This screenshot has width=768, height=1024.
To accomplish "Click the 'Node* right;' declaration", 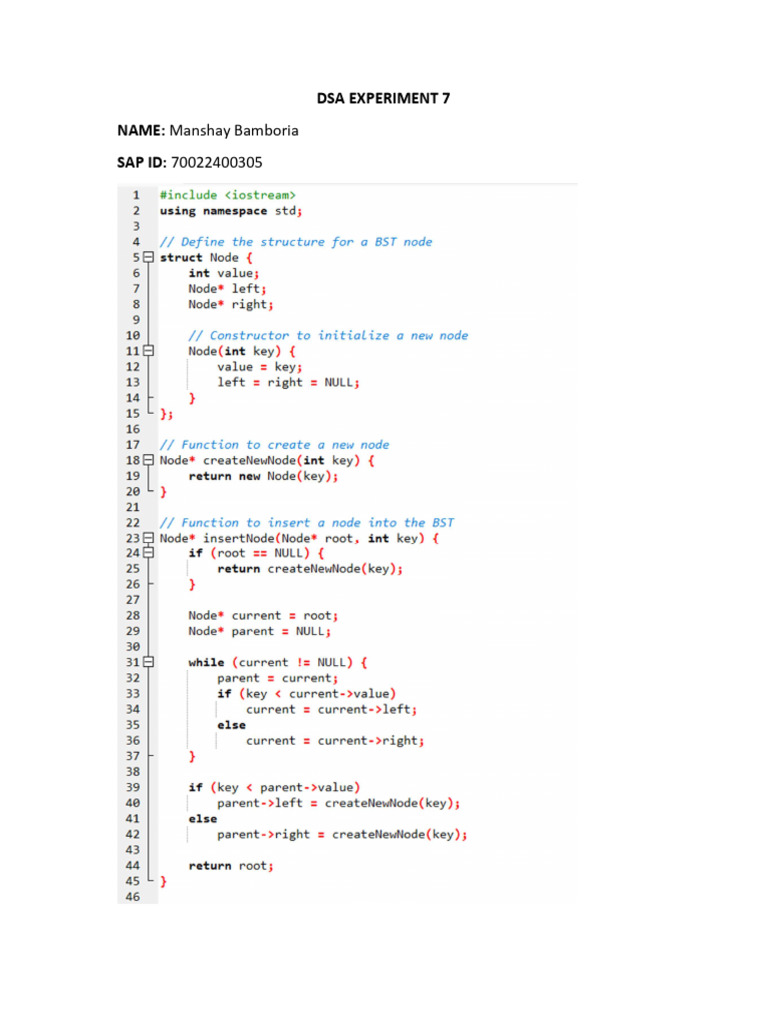I will (x=231, y=304).
